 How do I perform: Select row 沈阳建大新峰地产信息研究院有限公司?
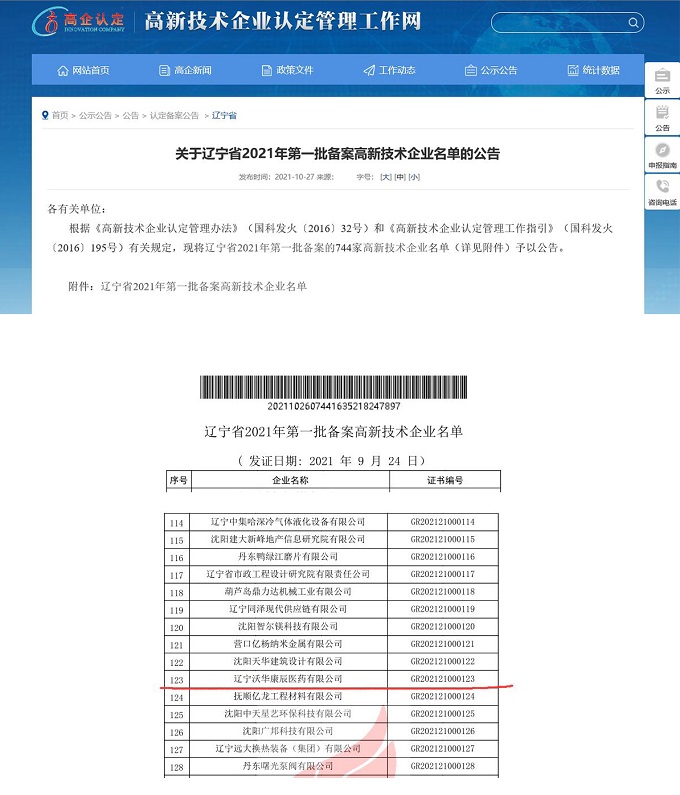coord(332,539)
